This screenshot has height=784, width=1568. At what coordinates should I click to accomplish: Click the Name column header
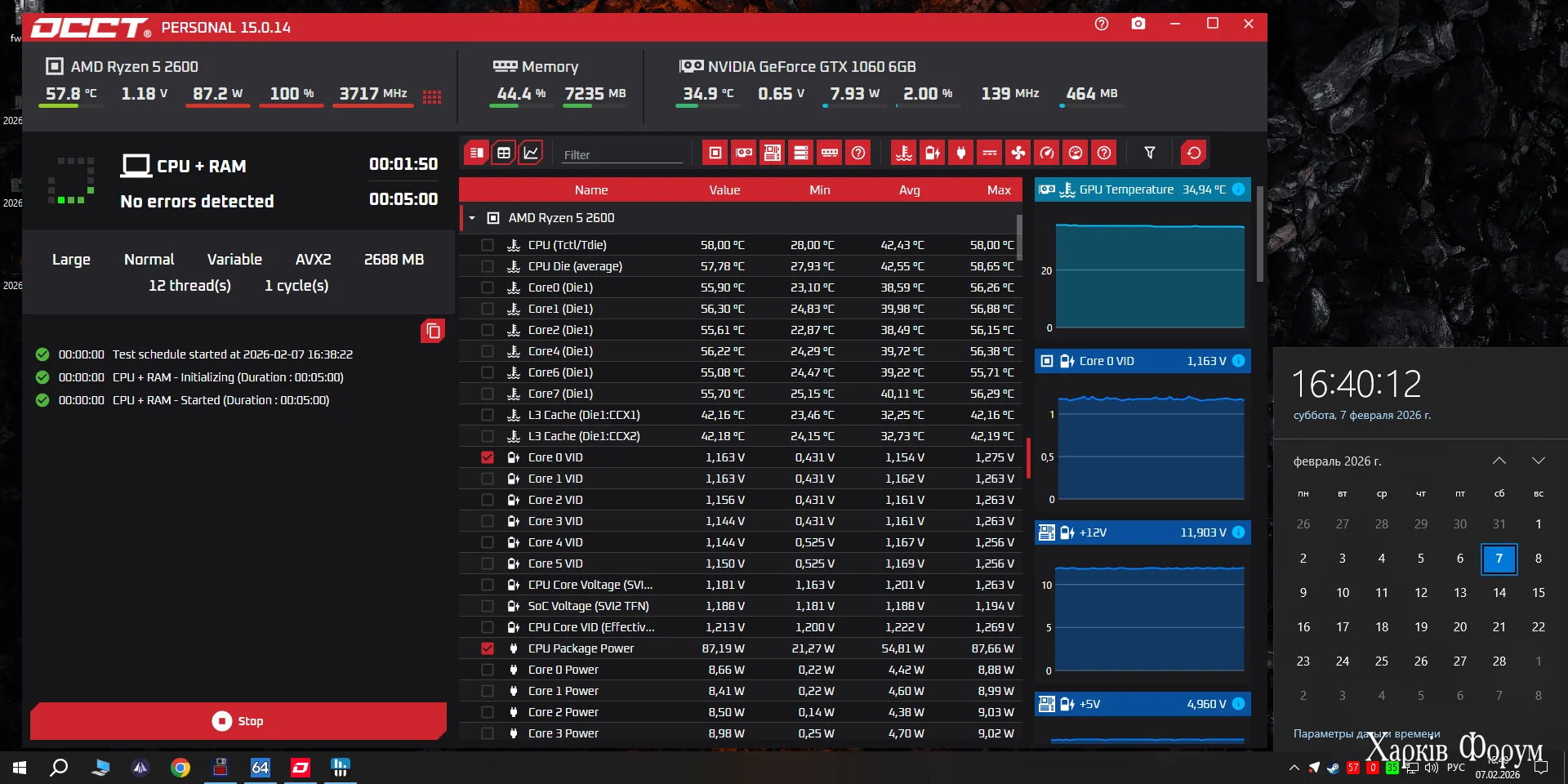[591, 189]
